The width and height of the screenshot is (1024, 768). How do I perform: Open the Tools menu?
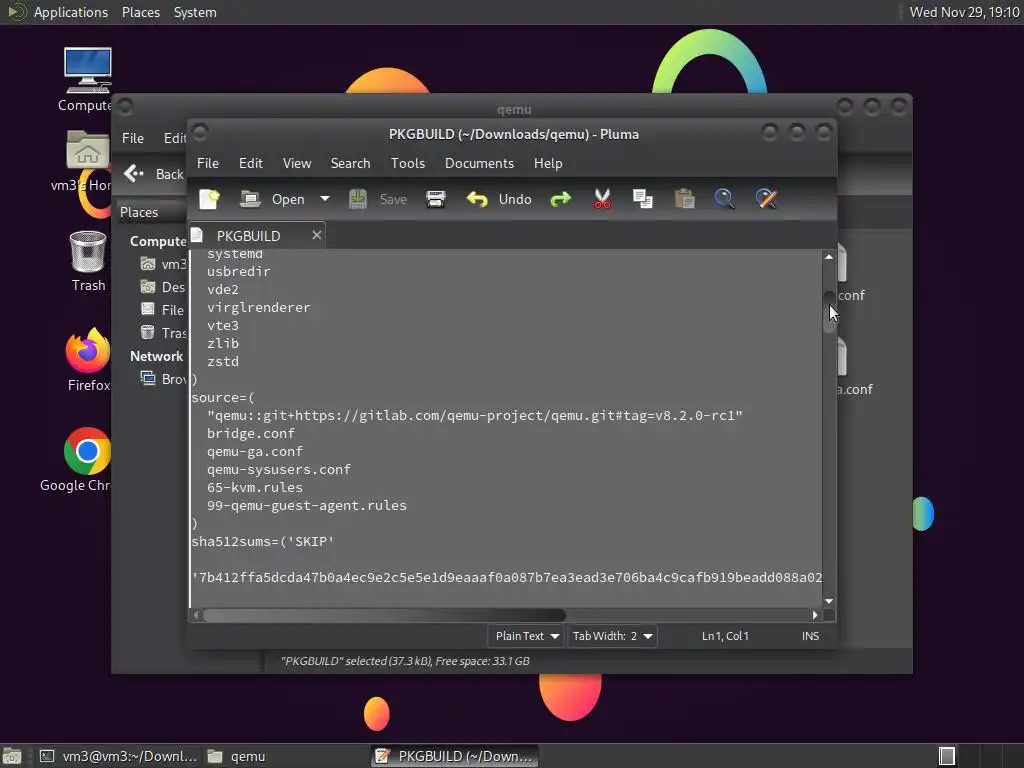tap(408, 163)
